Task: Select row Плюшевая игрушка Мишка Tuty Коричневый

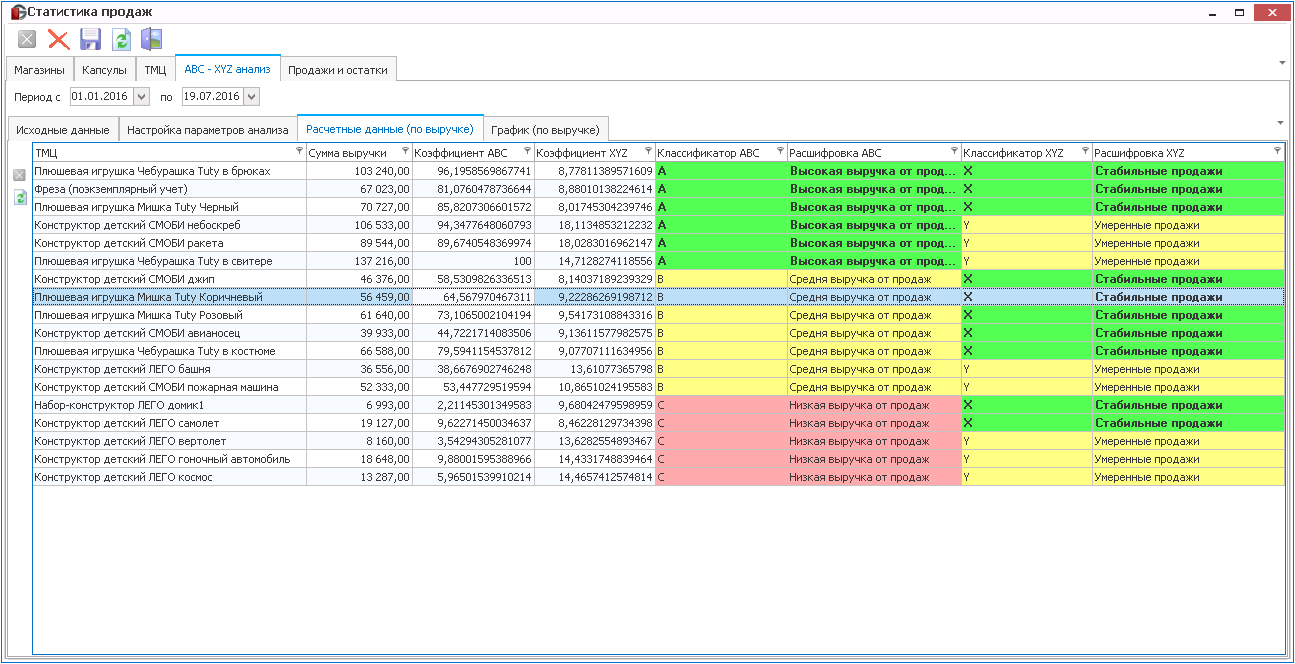Action: (x=658, y=297)
